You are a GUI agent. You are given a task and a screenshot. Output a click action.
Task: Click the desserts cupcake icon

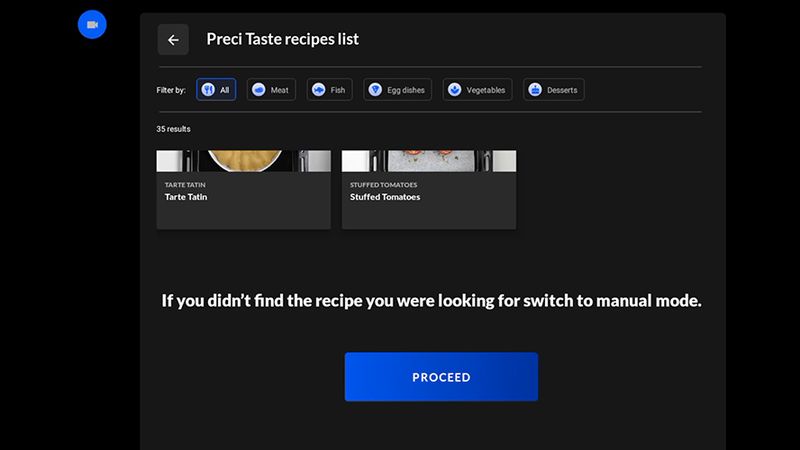click(535, 90)
